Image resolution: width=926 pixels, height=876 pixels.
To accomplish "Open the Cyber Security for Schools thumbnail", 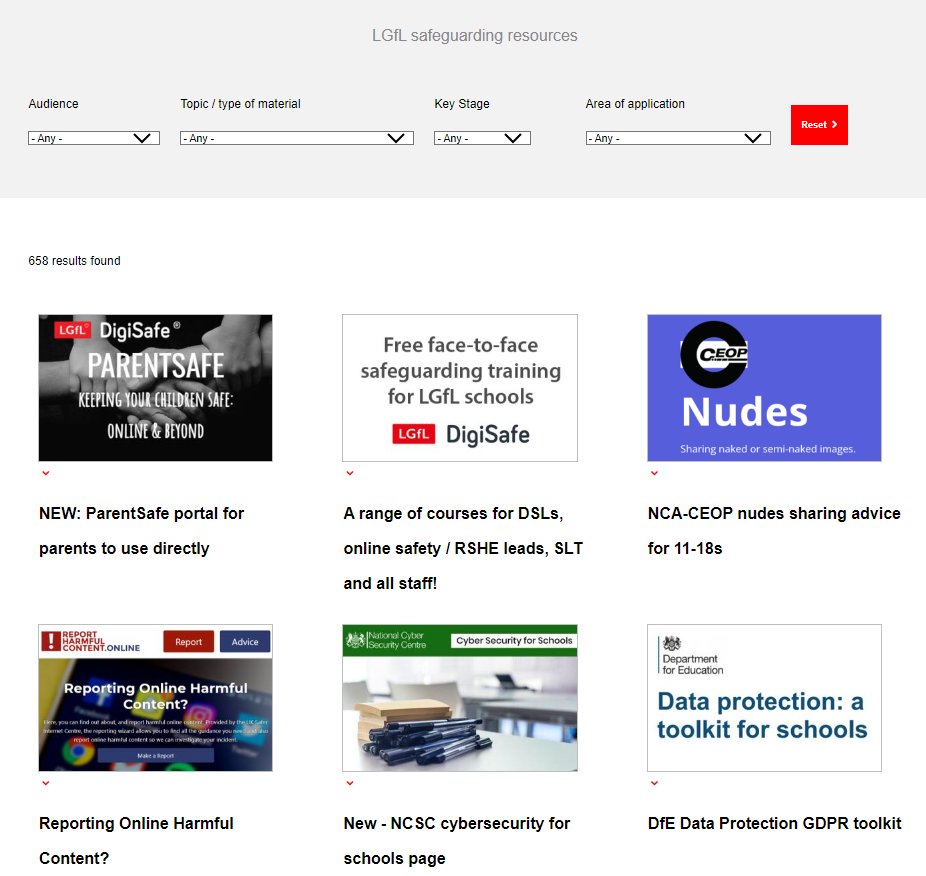I will pos(460,698).
